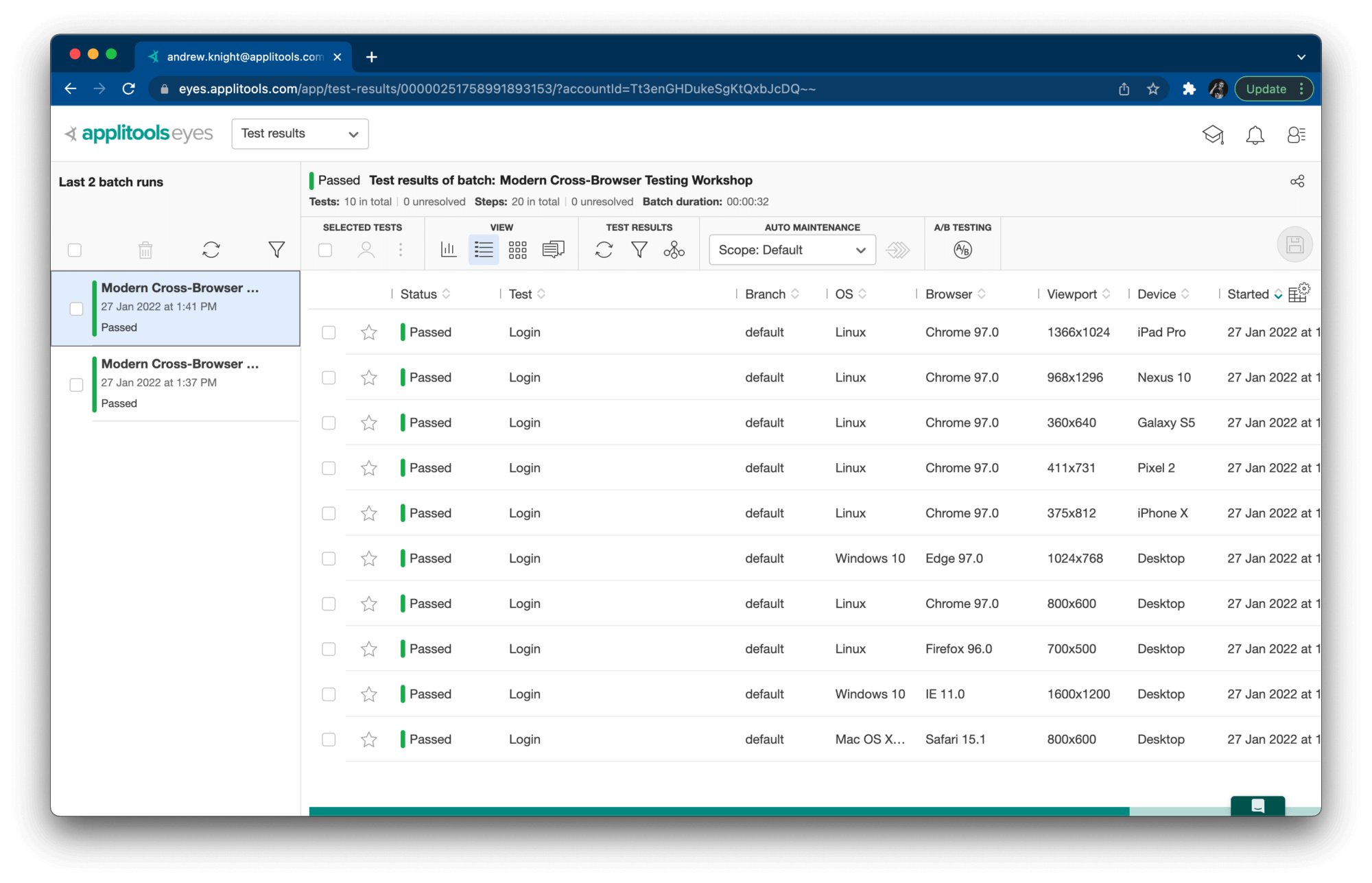Open the Test results dropdown
1372x883 pixels.
[300, 134]
